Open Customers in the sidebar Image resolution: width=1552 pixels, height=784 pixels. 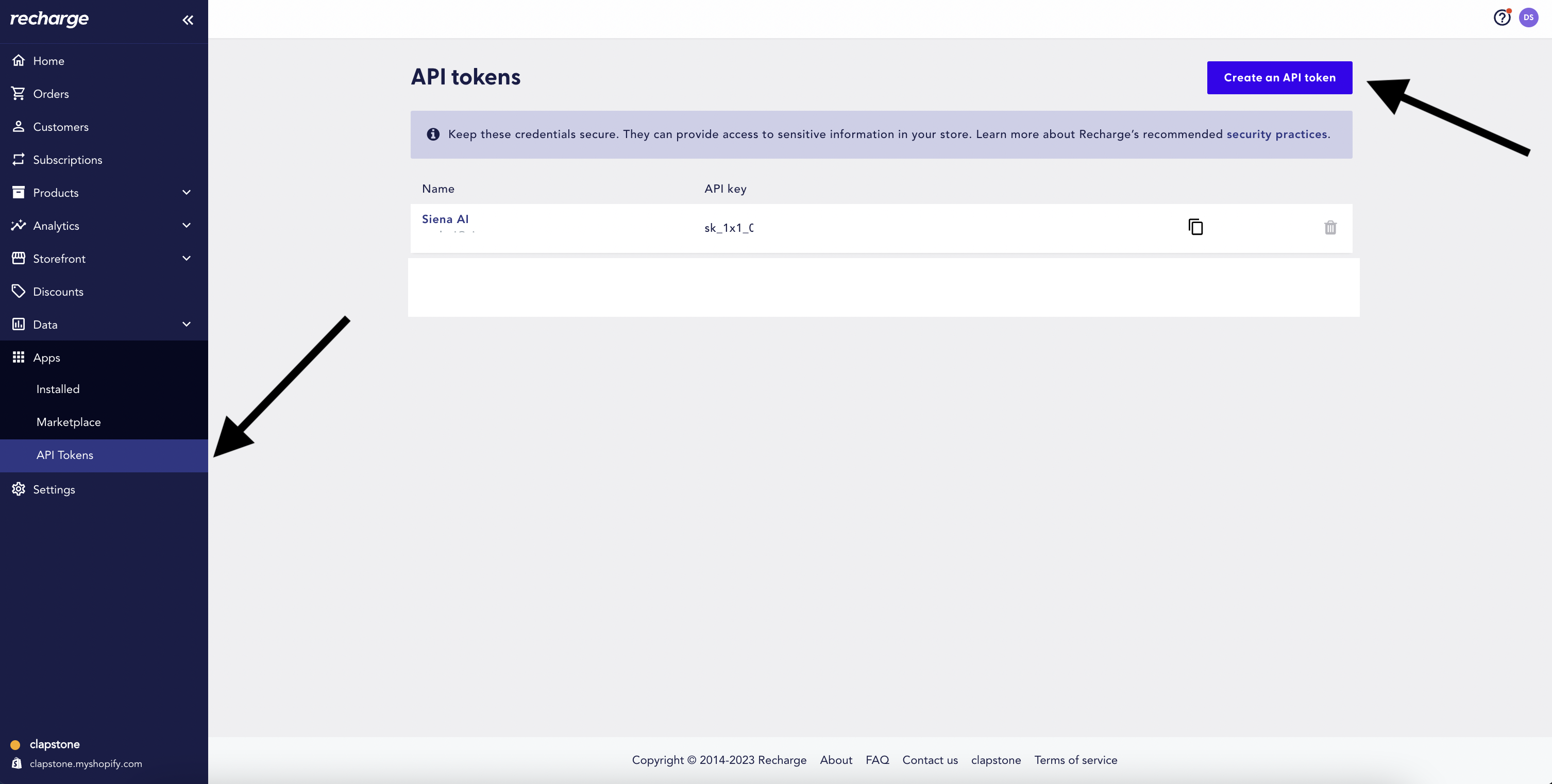(104, 126)
